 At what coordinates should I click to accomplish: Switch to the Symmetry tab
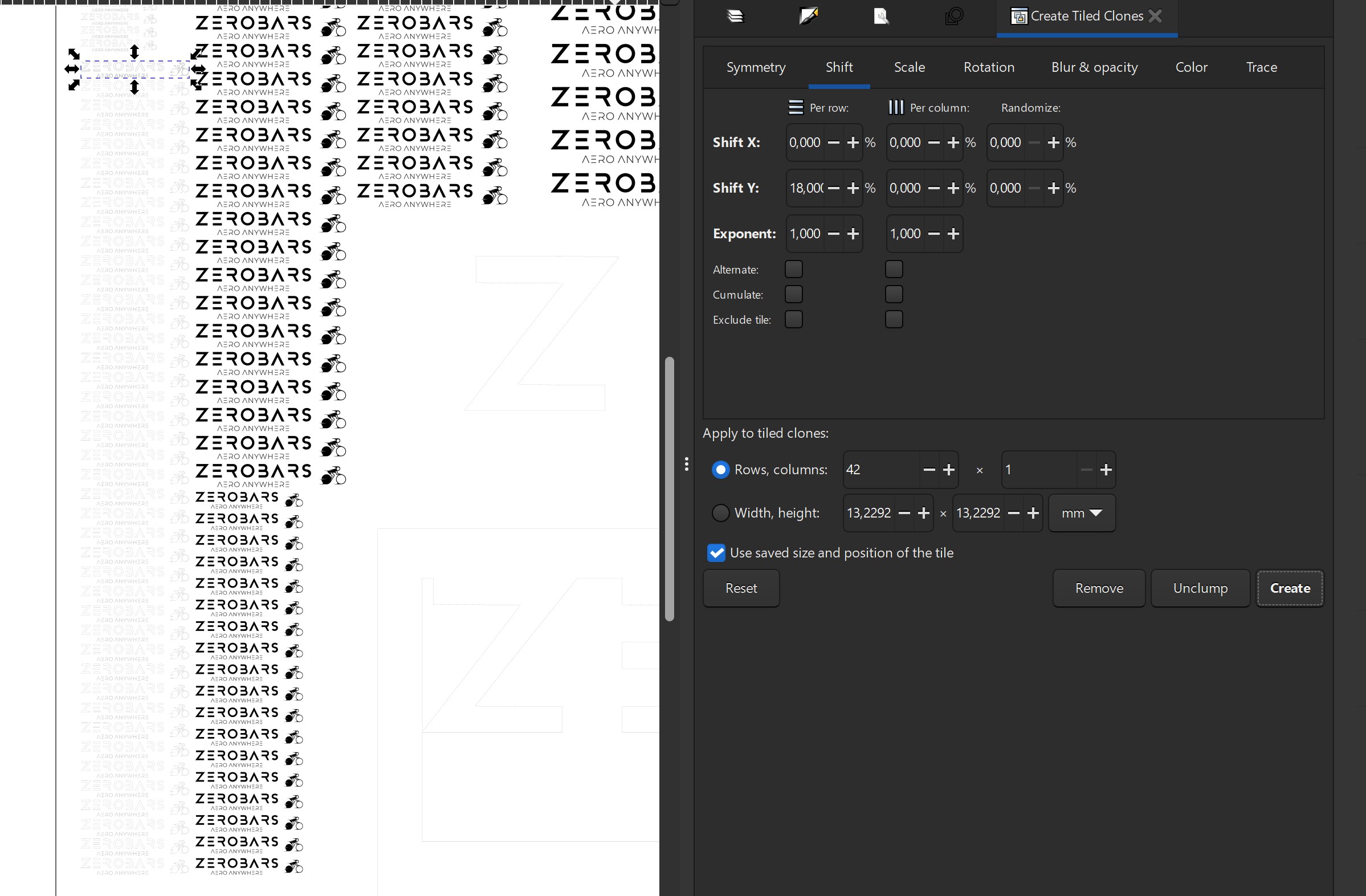[756, 67]
